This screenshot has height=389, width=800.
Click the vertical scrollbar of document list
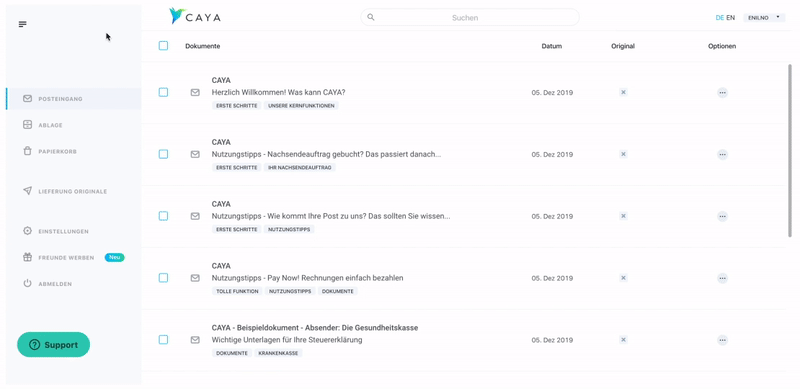coord(790,151)
